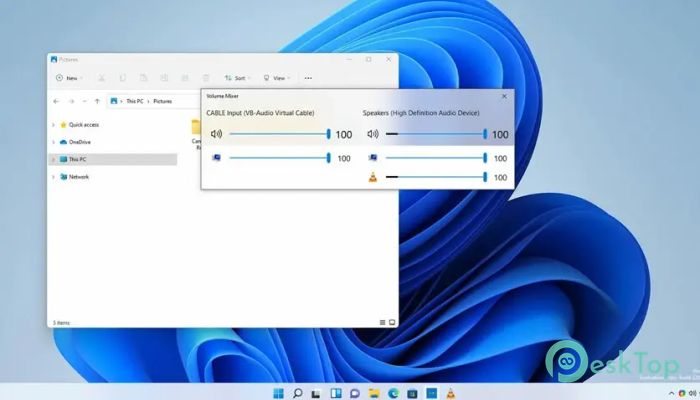The width and height of the screenshot is (700, 400).
Task: Click the VLC cone icon in Volume Mixer
Action: click(372, 177)
